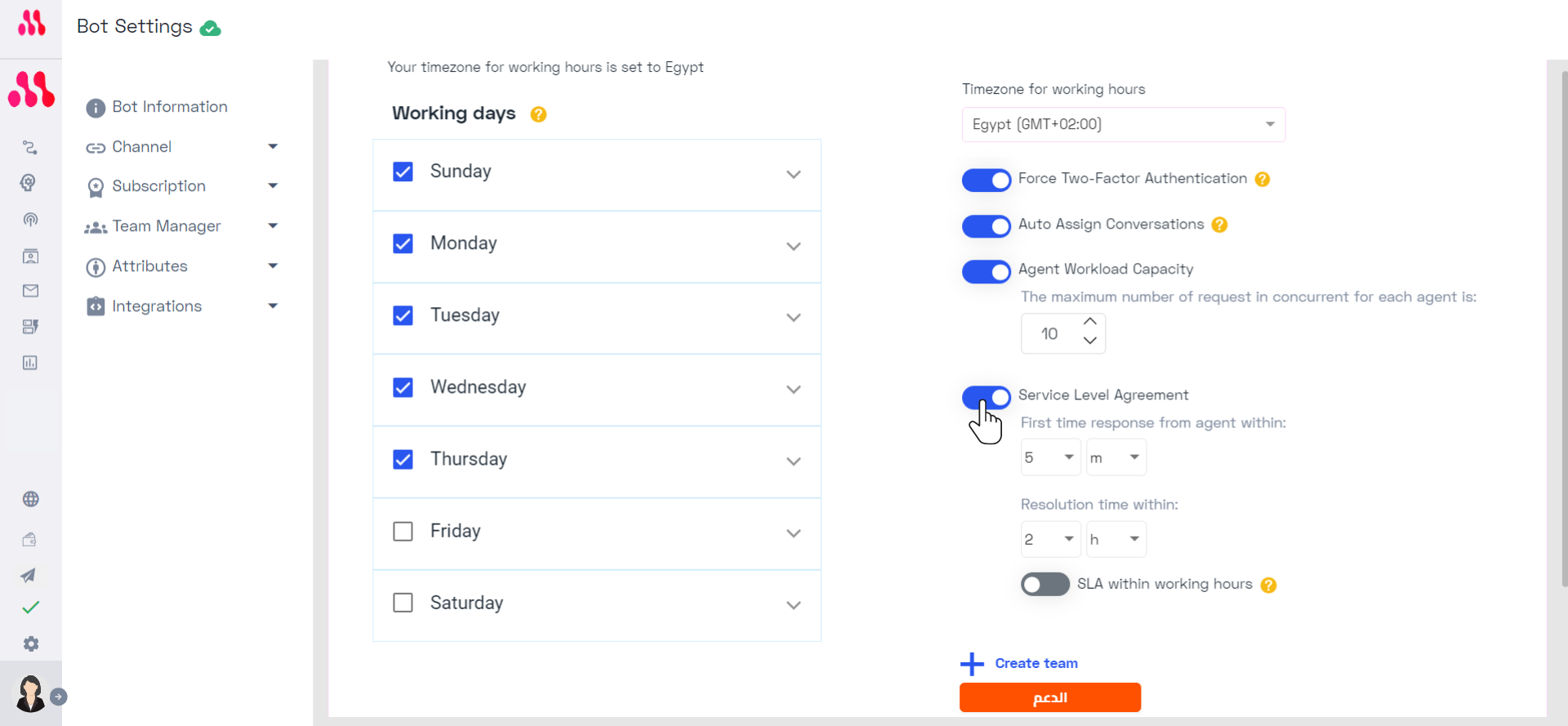Expand the Sunday working hours chevron

793,175
